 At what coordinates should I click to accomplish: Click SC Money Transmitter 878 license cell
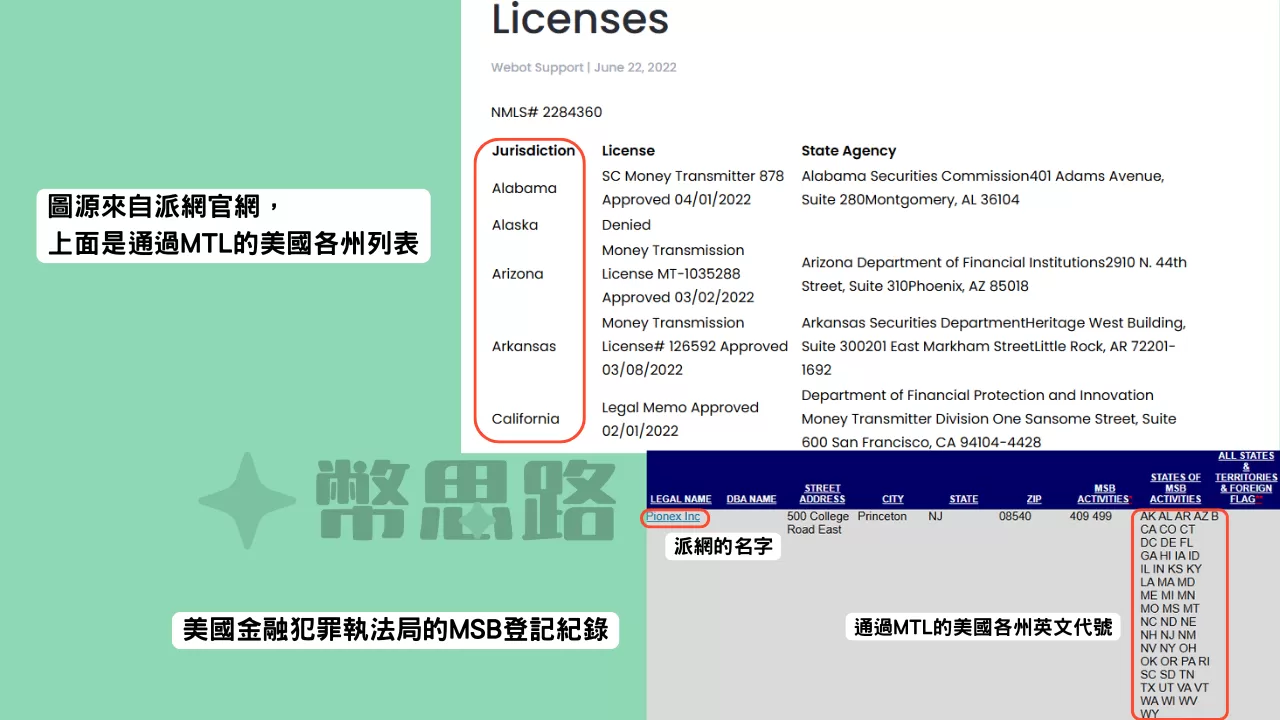tap(693, 188)
